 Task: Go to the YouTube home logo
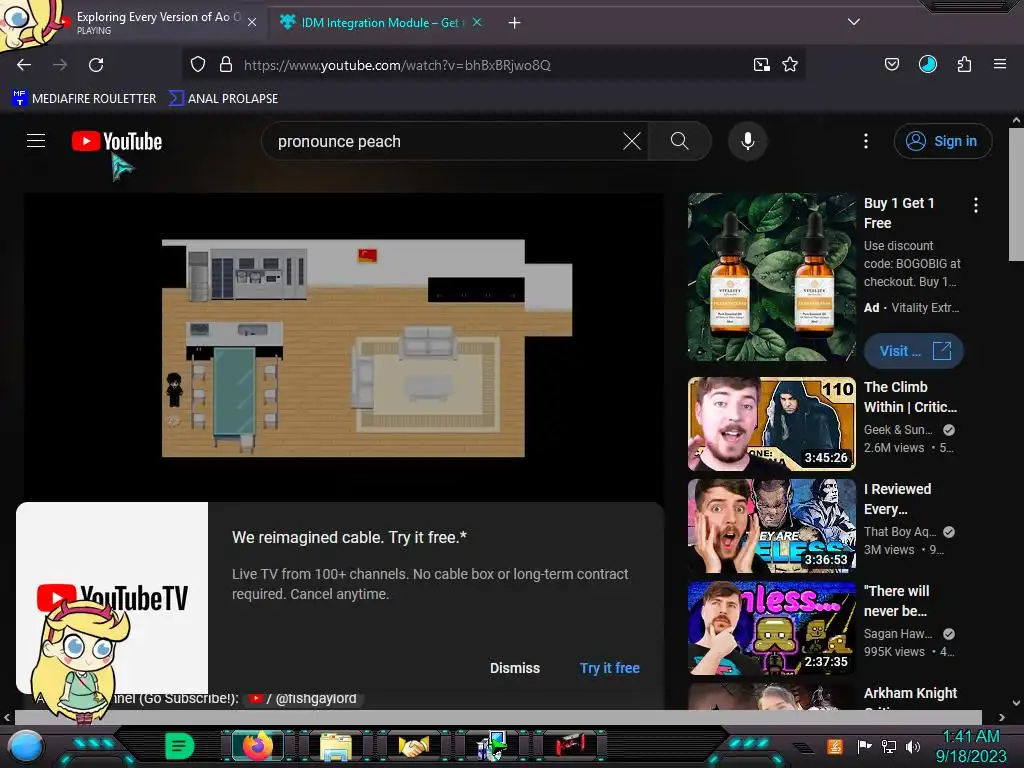[117, 141]
